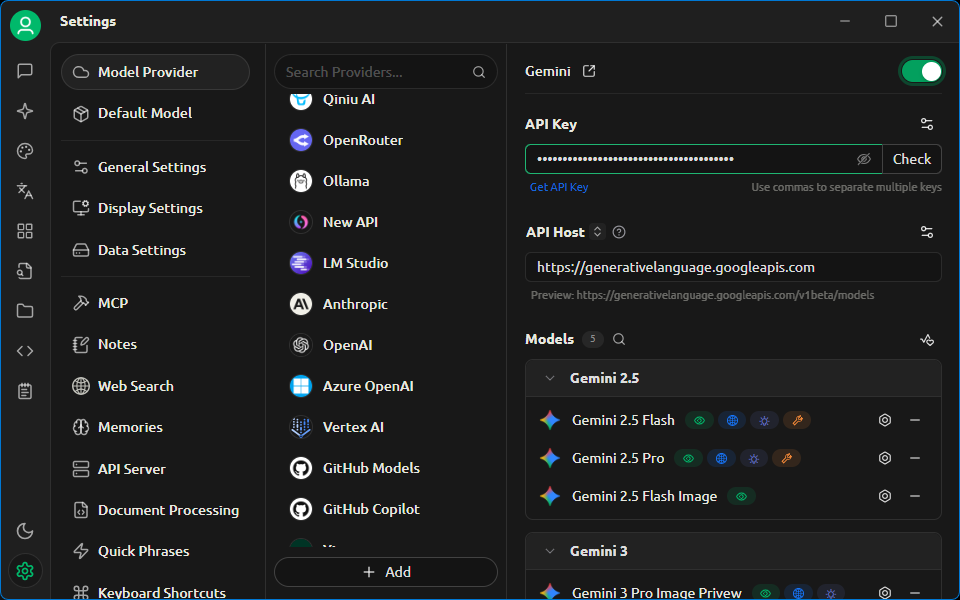Open the Default Model settings section
Viewport: 960px width, 600px height.
pos(145,113)
